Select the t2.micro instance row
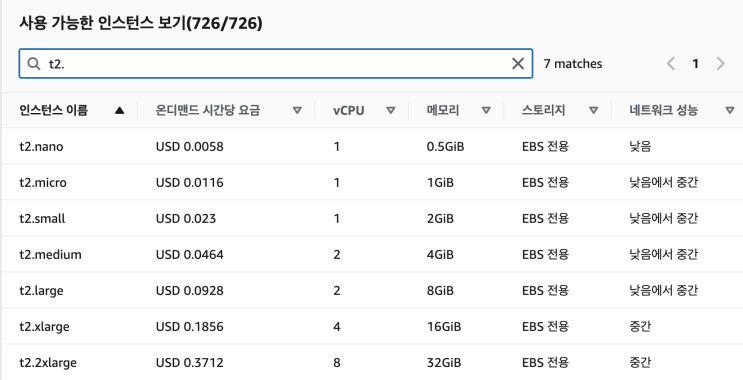The image size is (743, 380). (x=372, y=182)
